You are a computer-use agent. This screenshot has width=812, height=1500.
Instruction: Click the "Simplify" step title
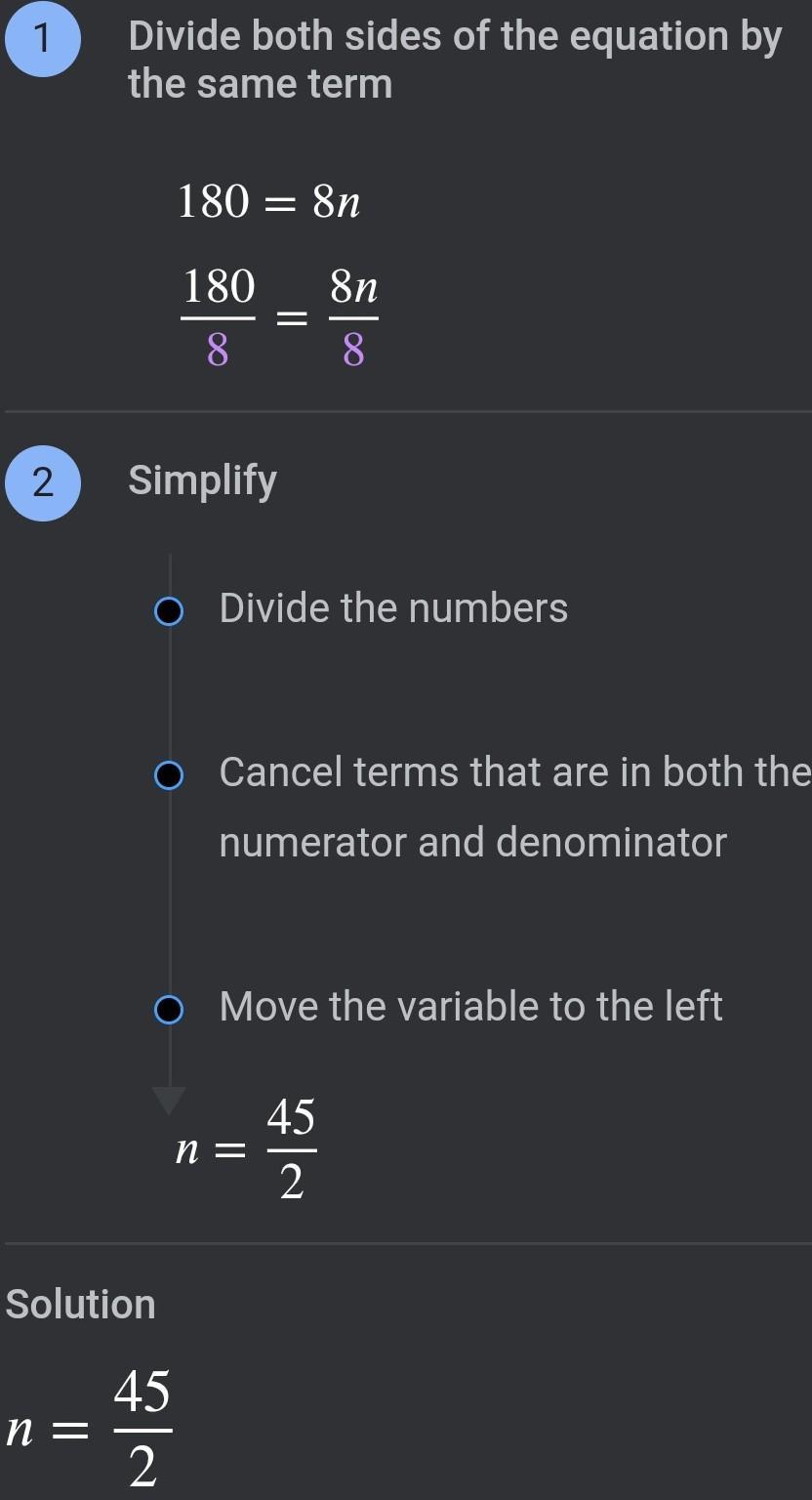pyautogui.click(x=202, y=480)
